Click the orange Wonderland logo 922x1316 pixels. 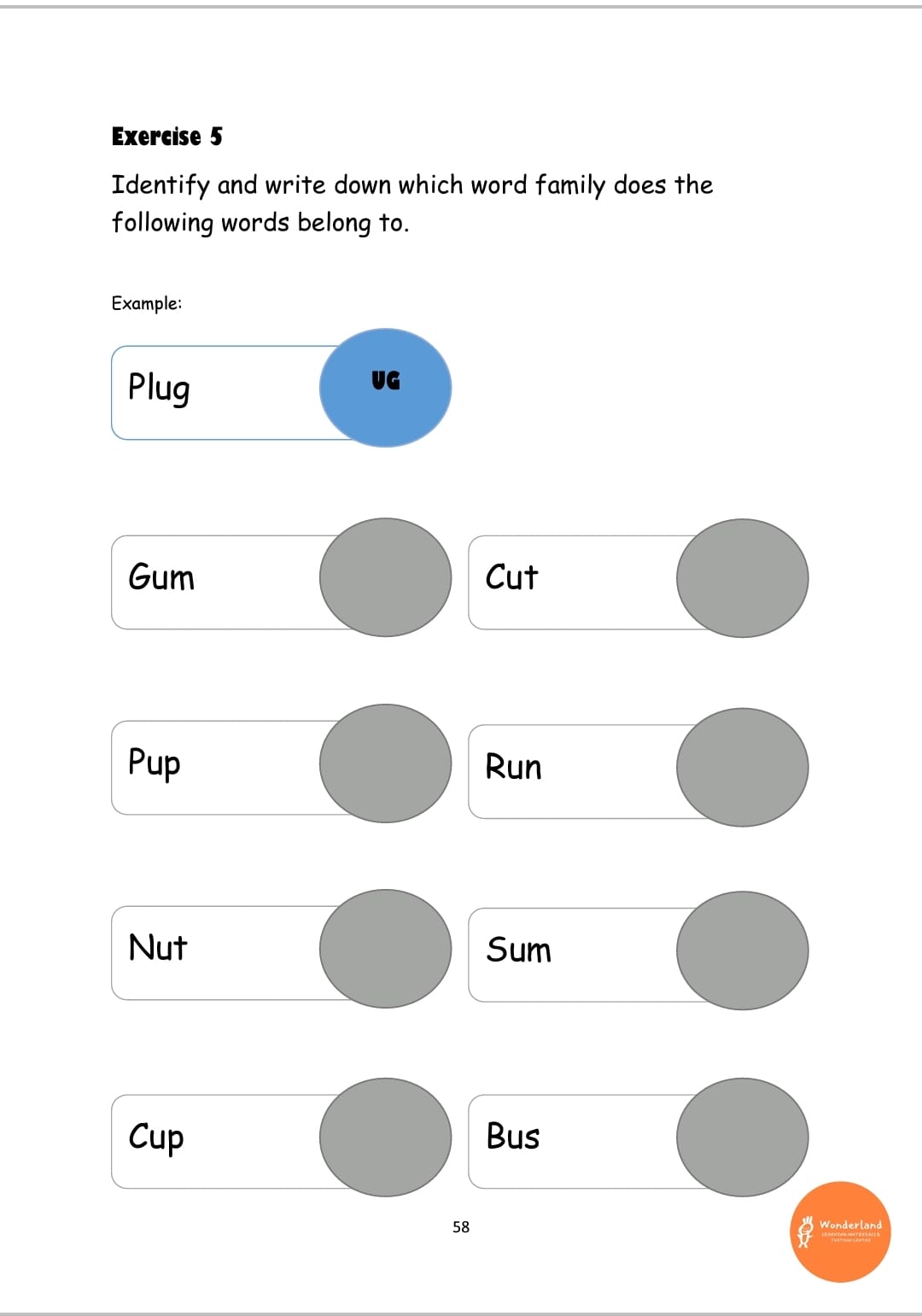click(840, 1231)
